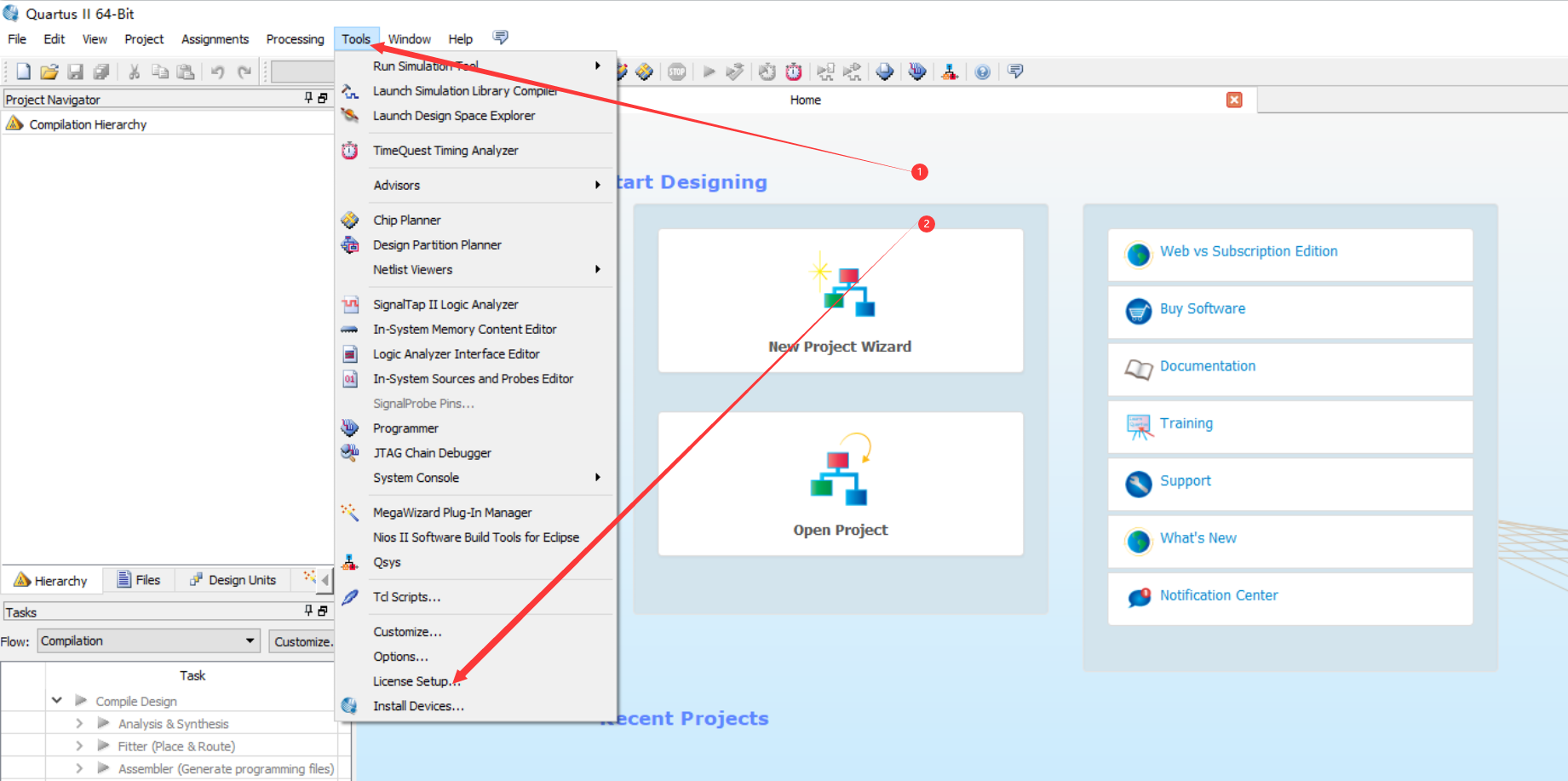The height and width of the screenshot is (781, 1568).
Task: Pin the Tasks panel
Action: coord(308,611)
